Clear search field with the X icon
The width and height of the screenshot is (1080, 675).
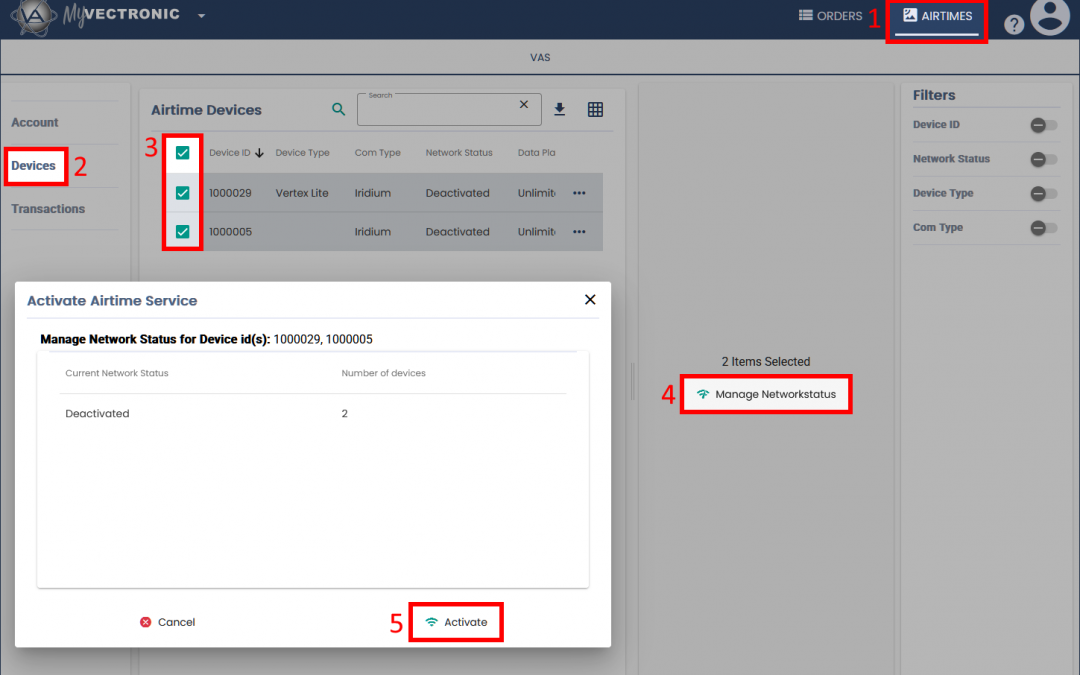point(523,105)
